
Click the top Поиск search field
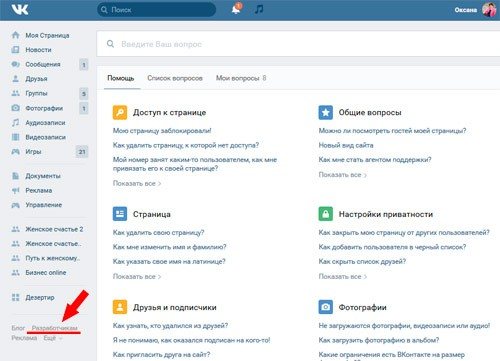(157, 10)
